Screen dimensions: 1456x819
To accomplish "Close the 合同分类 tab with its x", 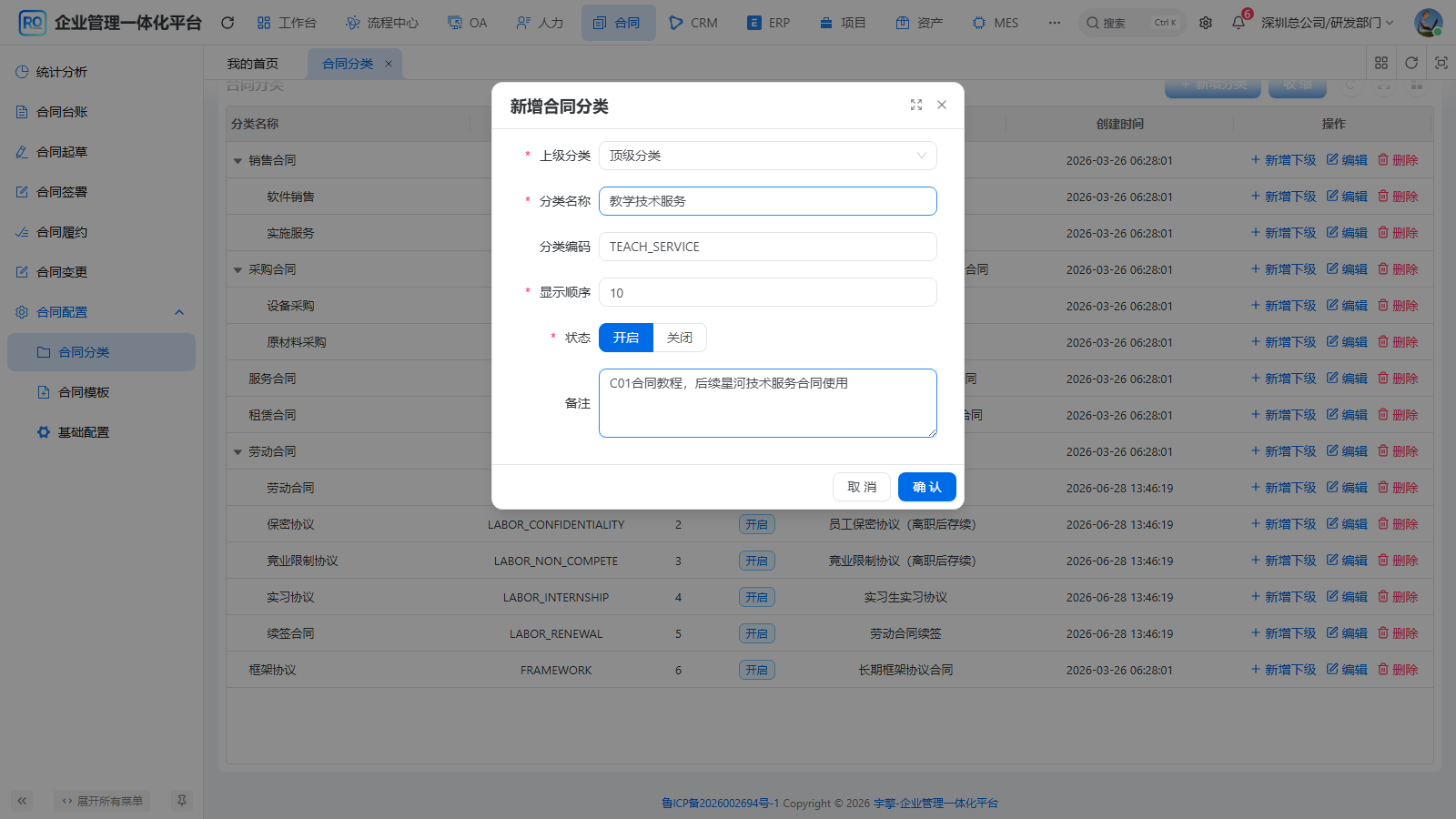I will tap(389, 64).
